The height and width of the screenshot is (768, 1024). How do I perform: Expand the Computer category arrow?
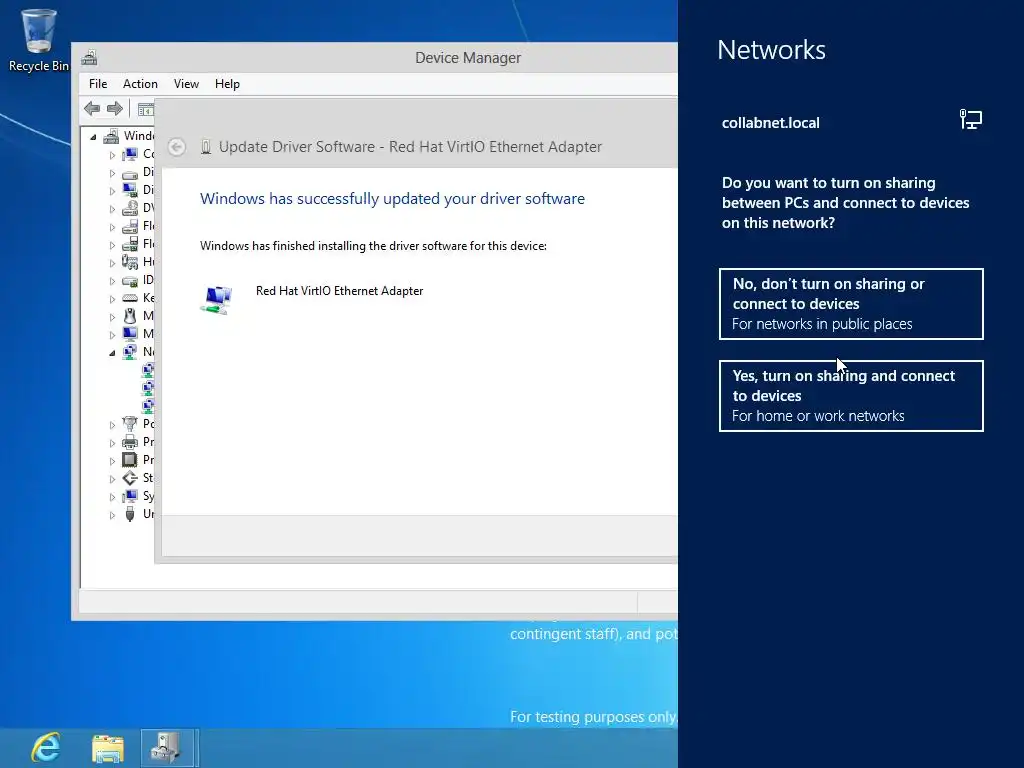tap(112, 155)
